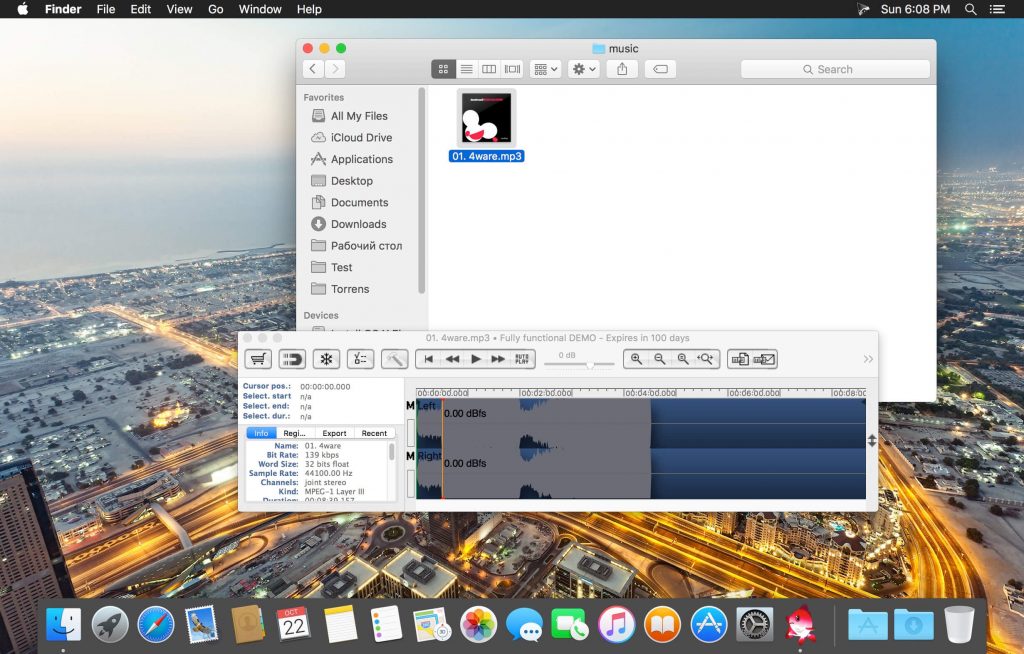This screenshot has width=1024, height=654.
Task: Mute the Right channel with its M button
Action: [x=408, y=456]
